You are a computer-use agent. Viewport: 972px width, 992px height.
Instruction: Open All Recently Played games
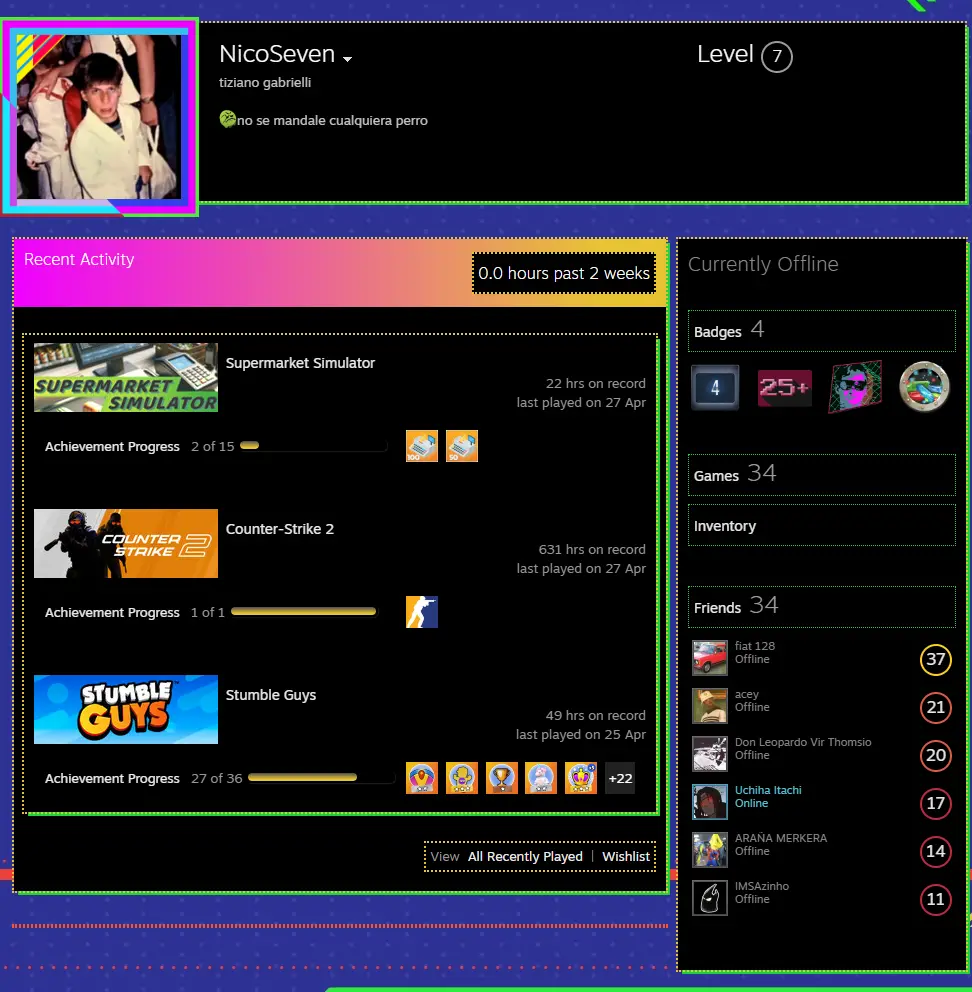click(x=525, y=857)
